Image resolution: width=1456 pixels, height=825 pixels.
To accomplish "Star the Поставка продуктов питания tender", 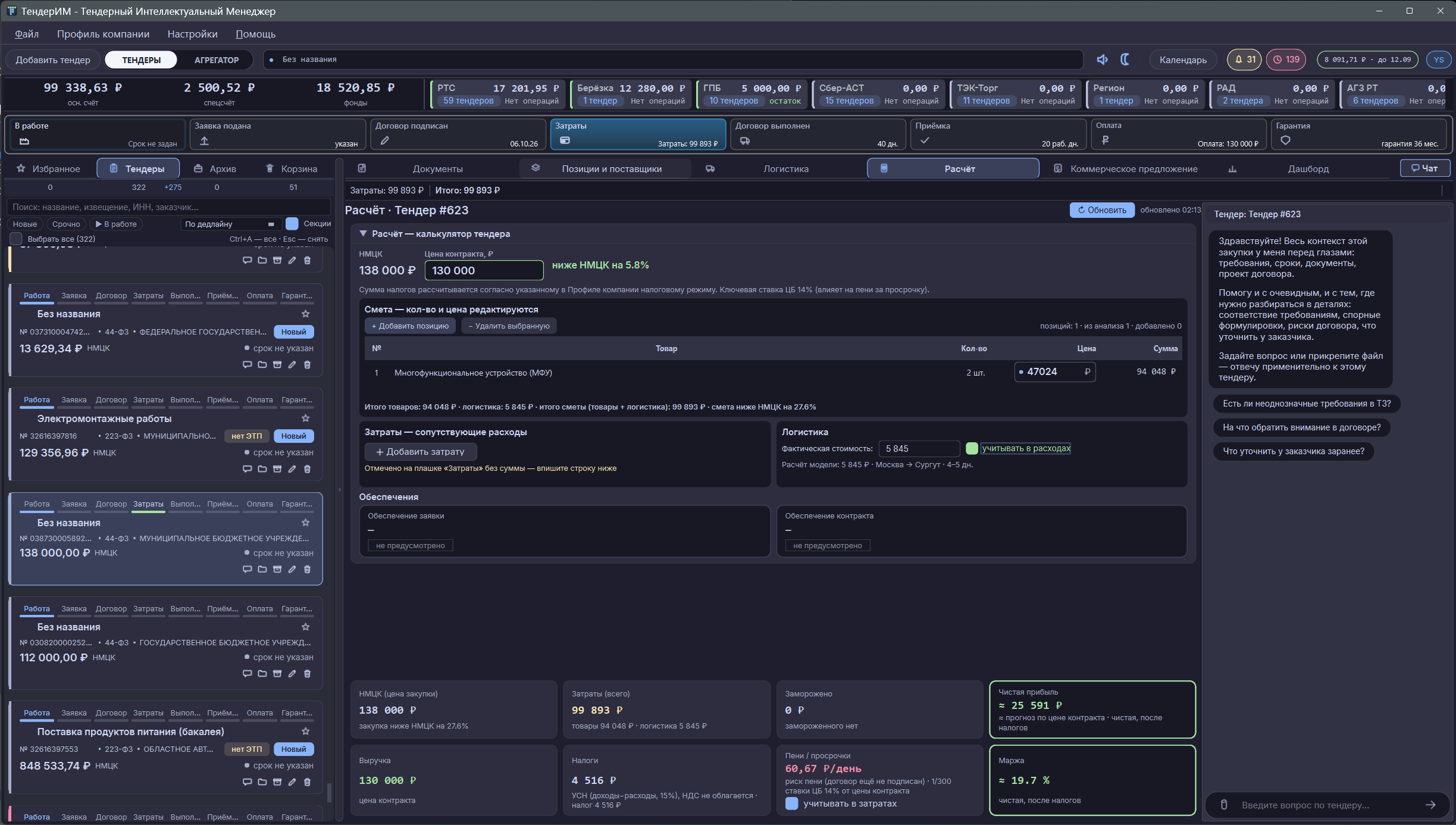I will click(x=306, y=732).
